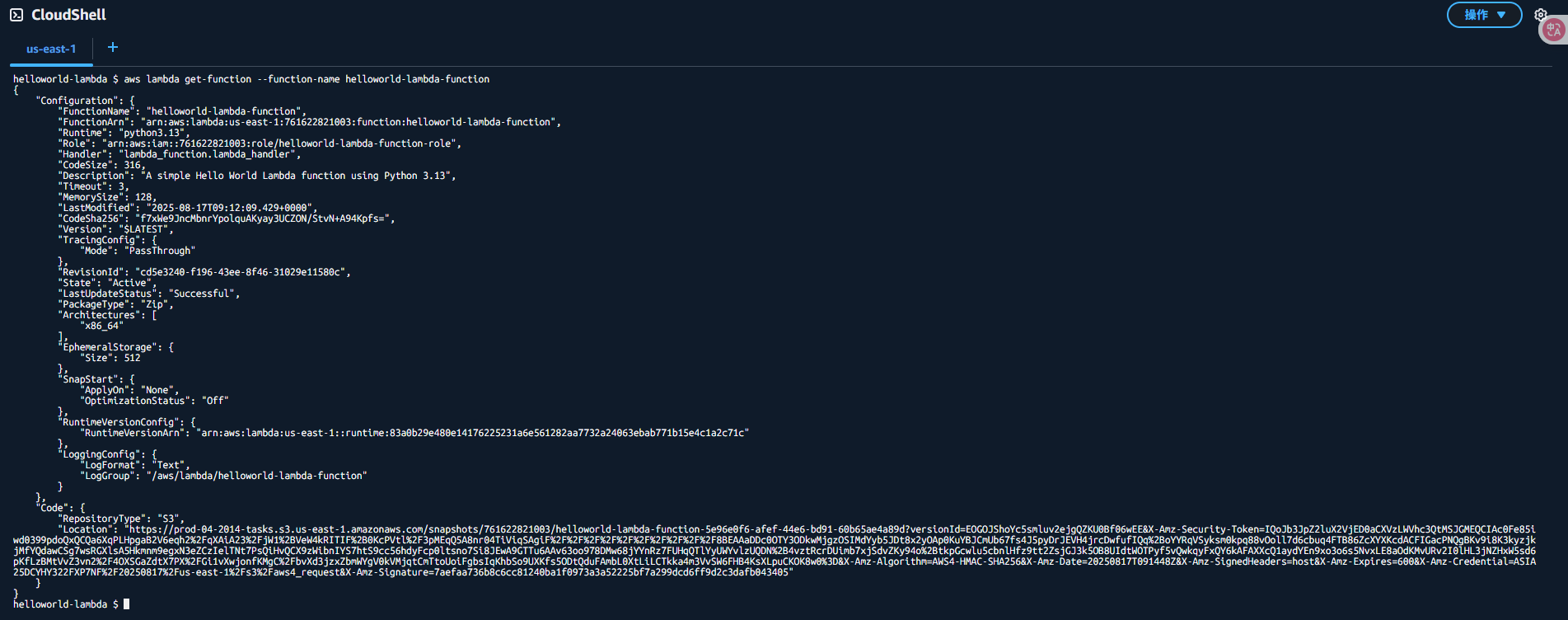Click the "Location" S3 URL line

775,551
